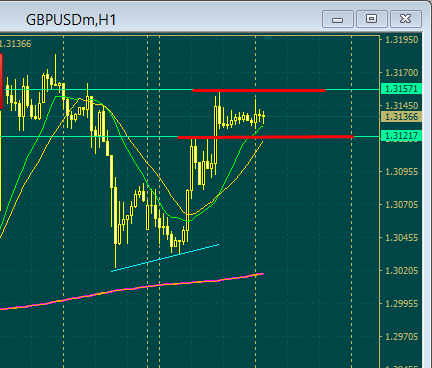
Task: Click the lowest-wick candle above cyan line start
Action: pyautogui.click(x=116, y=222)
